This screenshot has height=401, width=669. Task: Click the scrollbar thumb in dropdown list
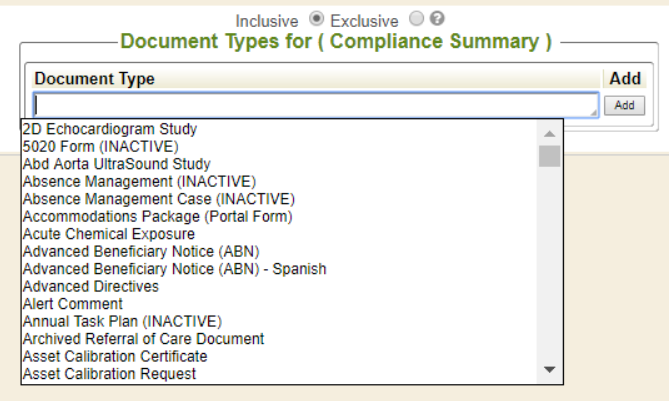(549, 156)
